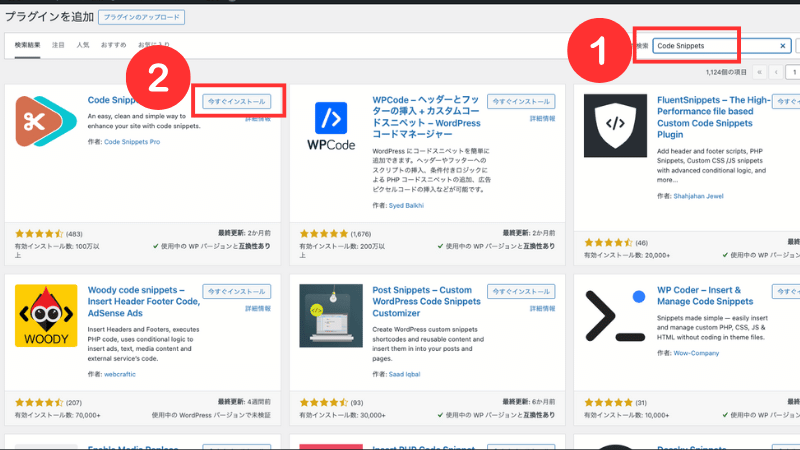The height and width of the screenshot is (450, 800).
Task: Open 詳細情報 for the WPCode plugin
Action: point(542,118)
